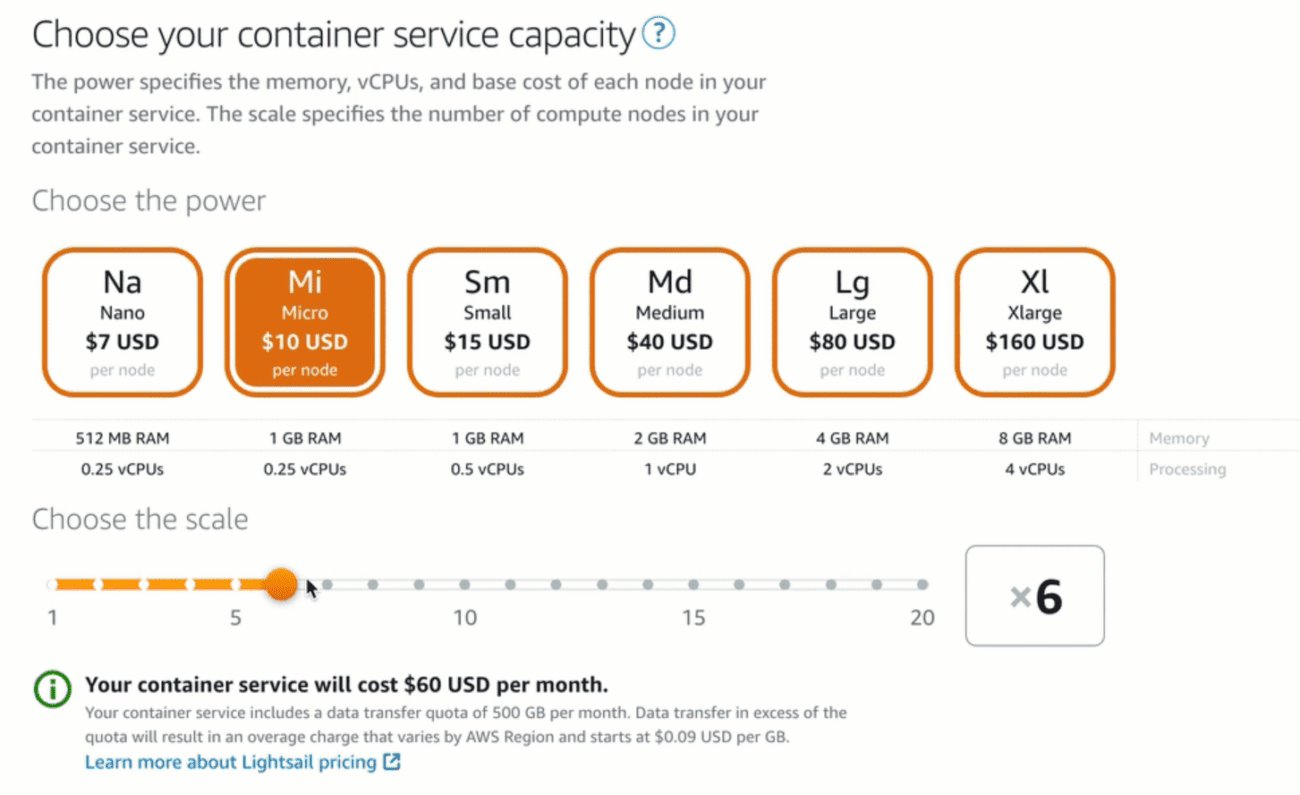The width and height of the screenshot is (1300, 795).
Task: Click the slider dot for scale 7
Action: [327, 584]
